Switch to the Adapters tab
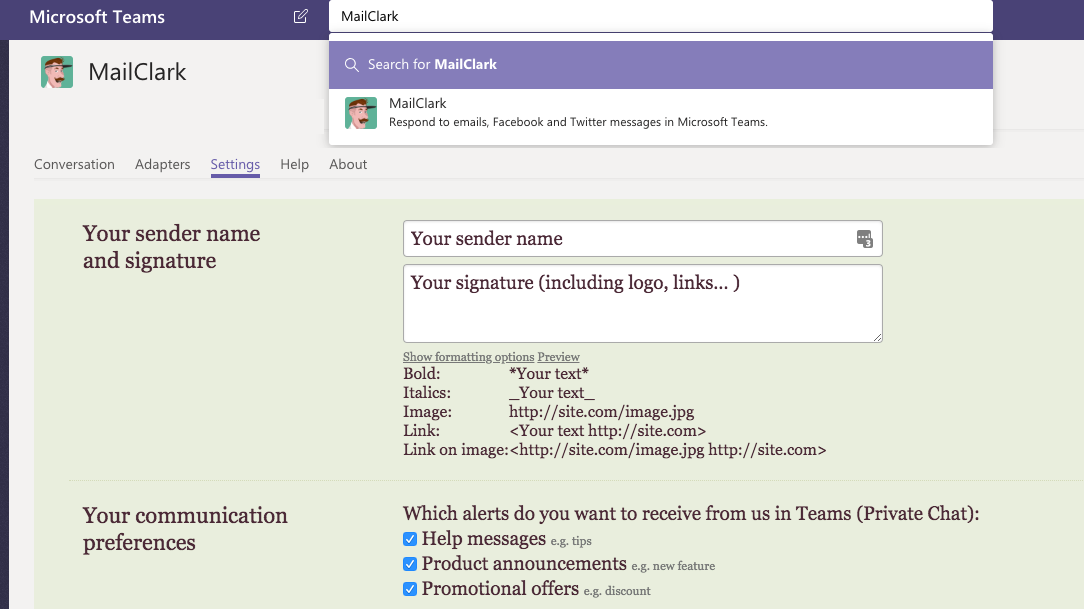This screenshot has width=1084, height=609. tap(162, 165)
